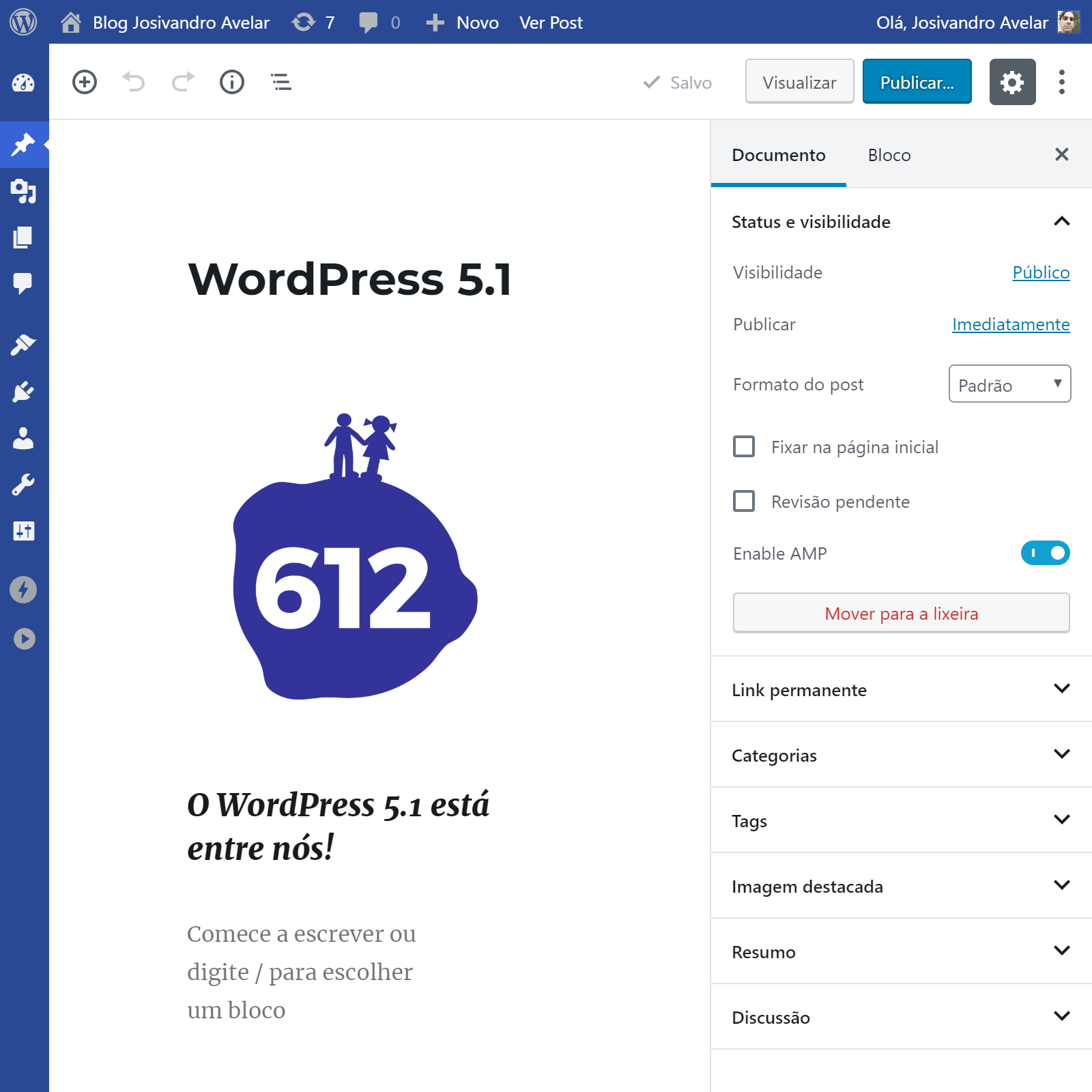
Task: Open Pages icon in sidebar
Action: [23, 238]
